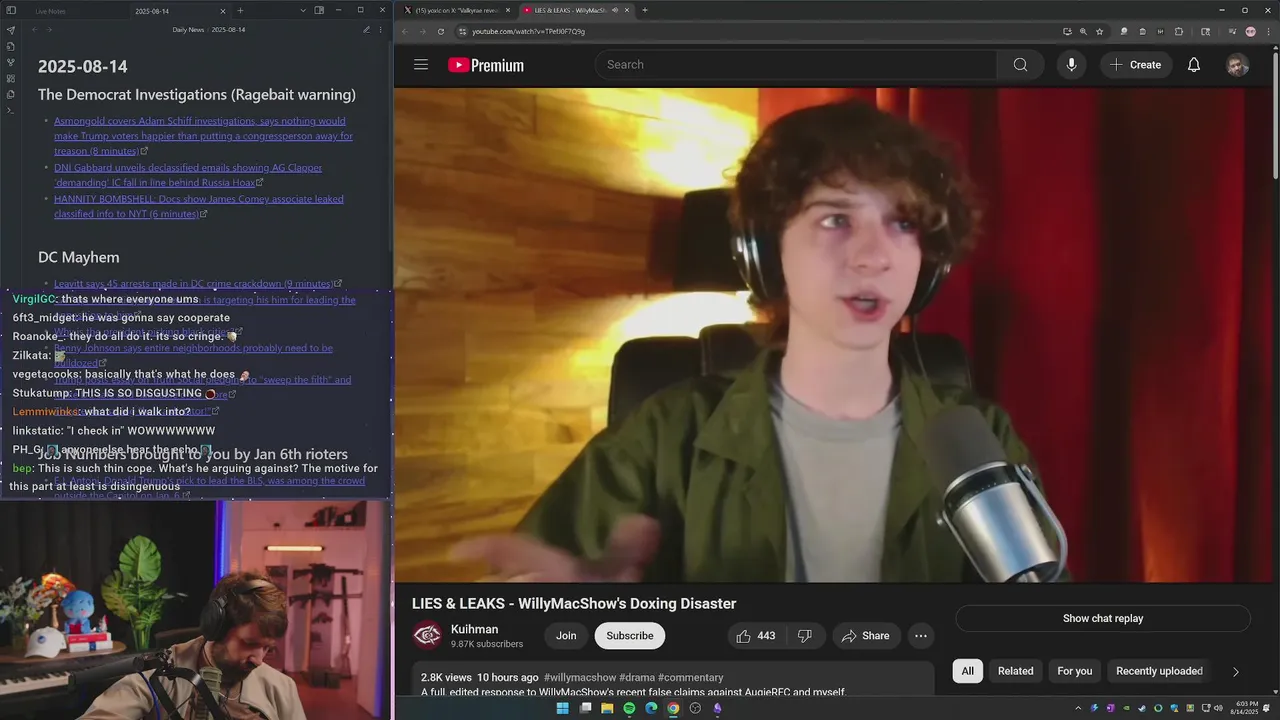Open the browser extensions puzzle icon
Viewport: 1280px width, 720px height.
click(1179, 31)
